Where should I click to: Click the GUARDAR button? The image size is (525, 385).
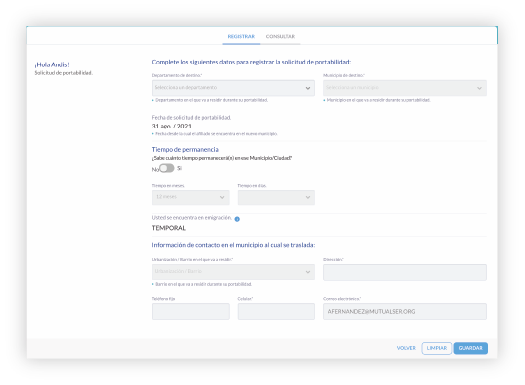pyautogui.click(x=470, y=348)
